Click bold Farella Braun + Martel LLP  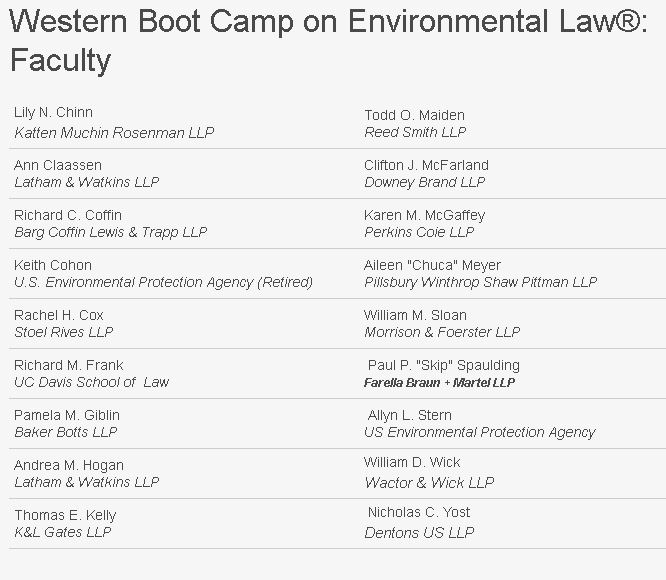coord(439,383)
